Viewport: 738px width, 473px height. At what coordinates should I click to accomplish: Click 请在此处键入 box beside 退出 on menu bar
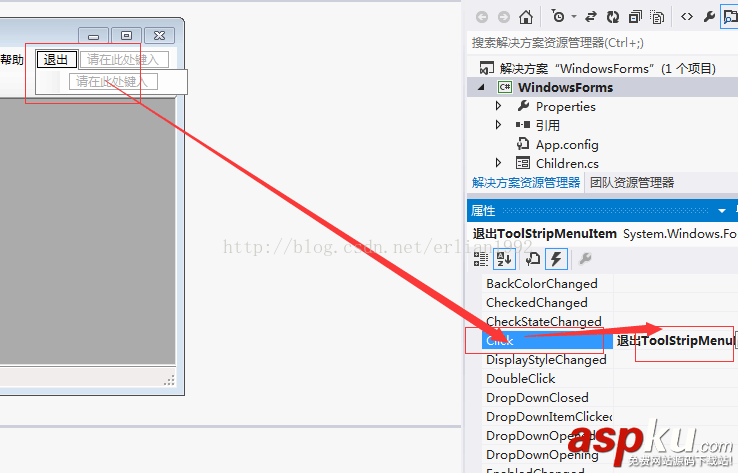(124, 60)
